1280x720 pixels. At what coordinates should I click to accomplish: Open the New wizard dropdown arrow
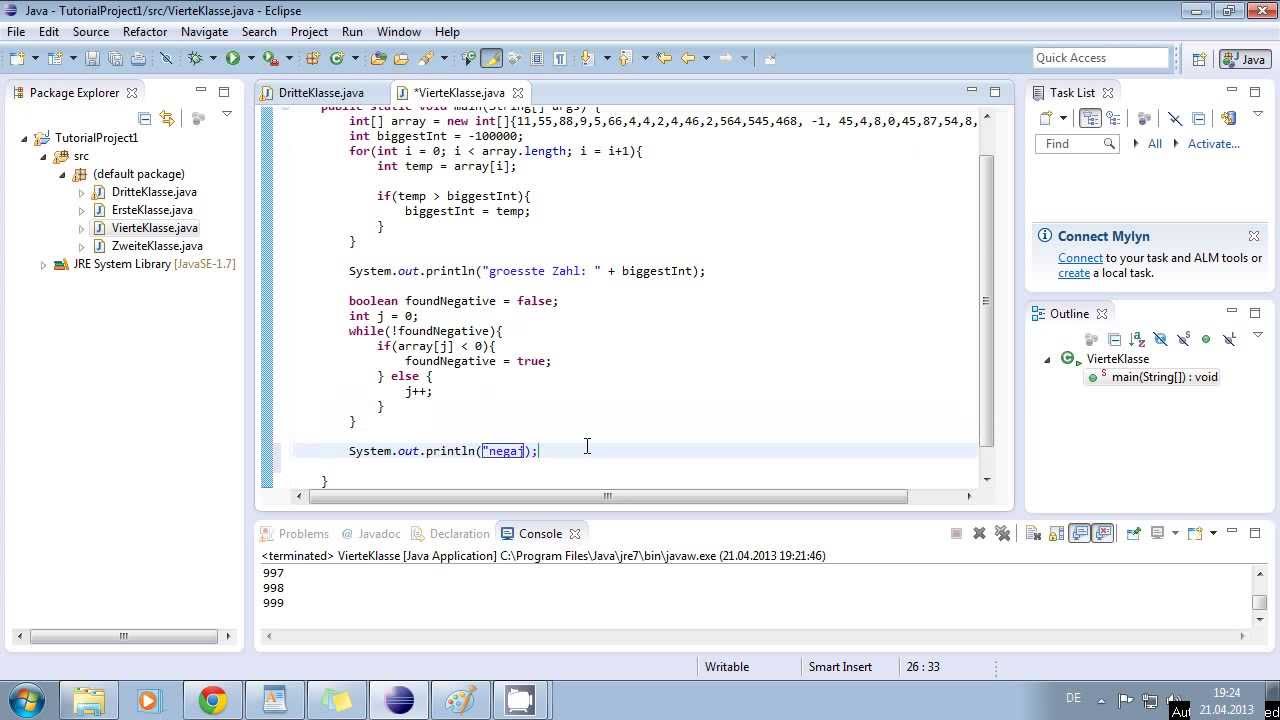37,58
